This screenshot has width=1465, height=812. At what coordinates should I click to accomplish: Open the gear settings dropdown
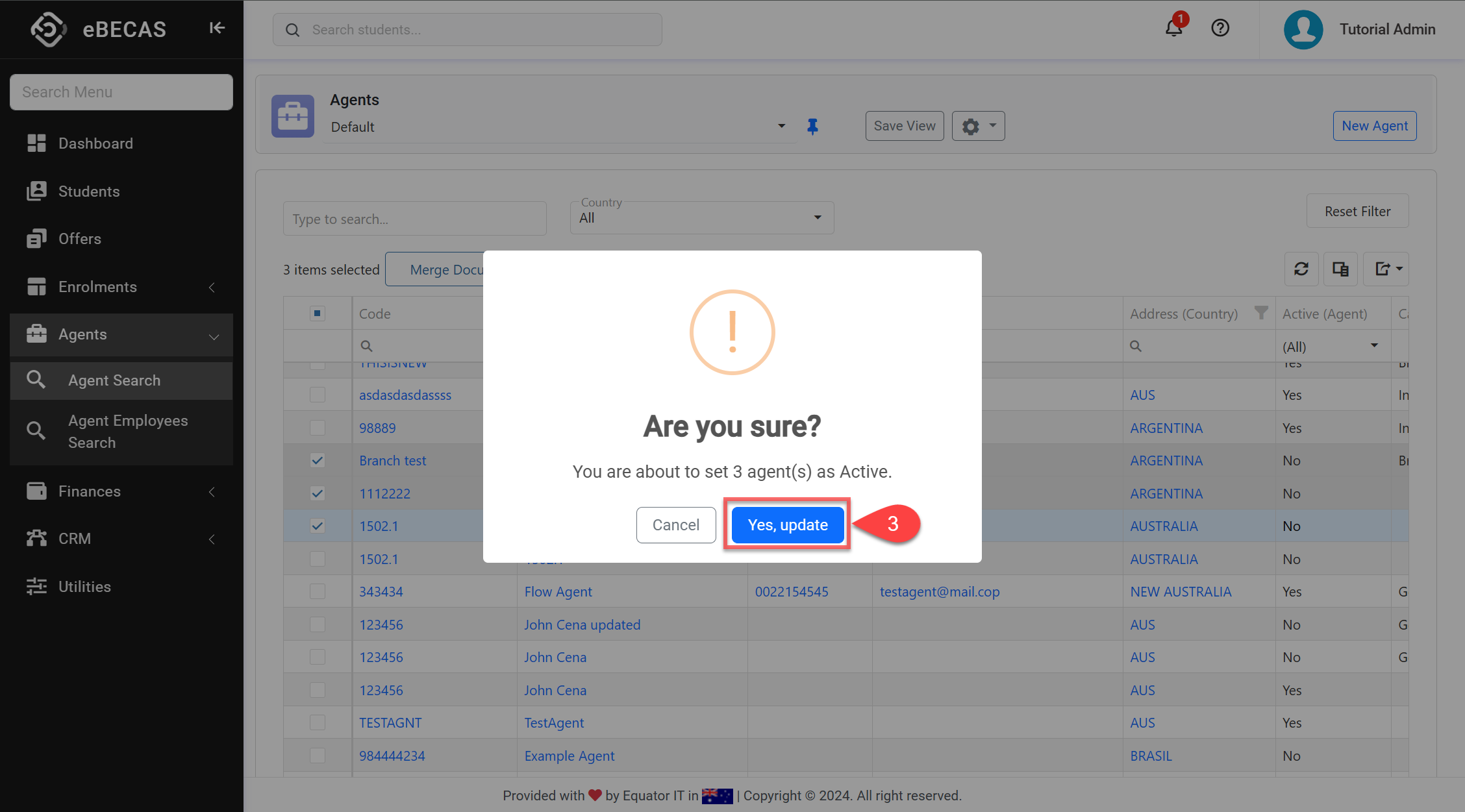tap(978, 126)
